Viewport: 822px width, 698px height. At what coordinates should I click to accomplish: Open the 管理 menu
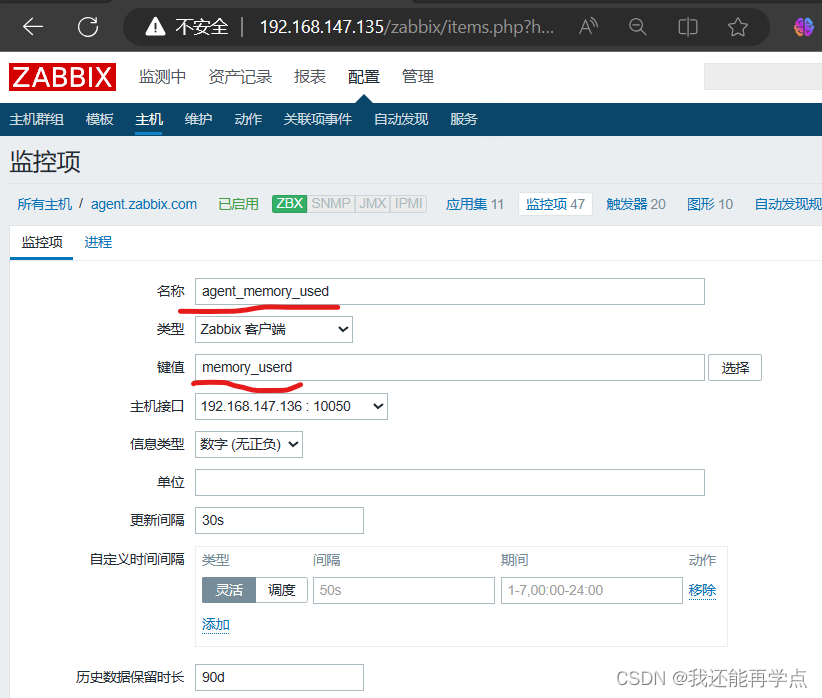pyautogui.click(x=418, y=77)
